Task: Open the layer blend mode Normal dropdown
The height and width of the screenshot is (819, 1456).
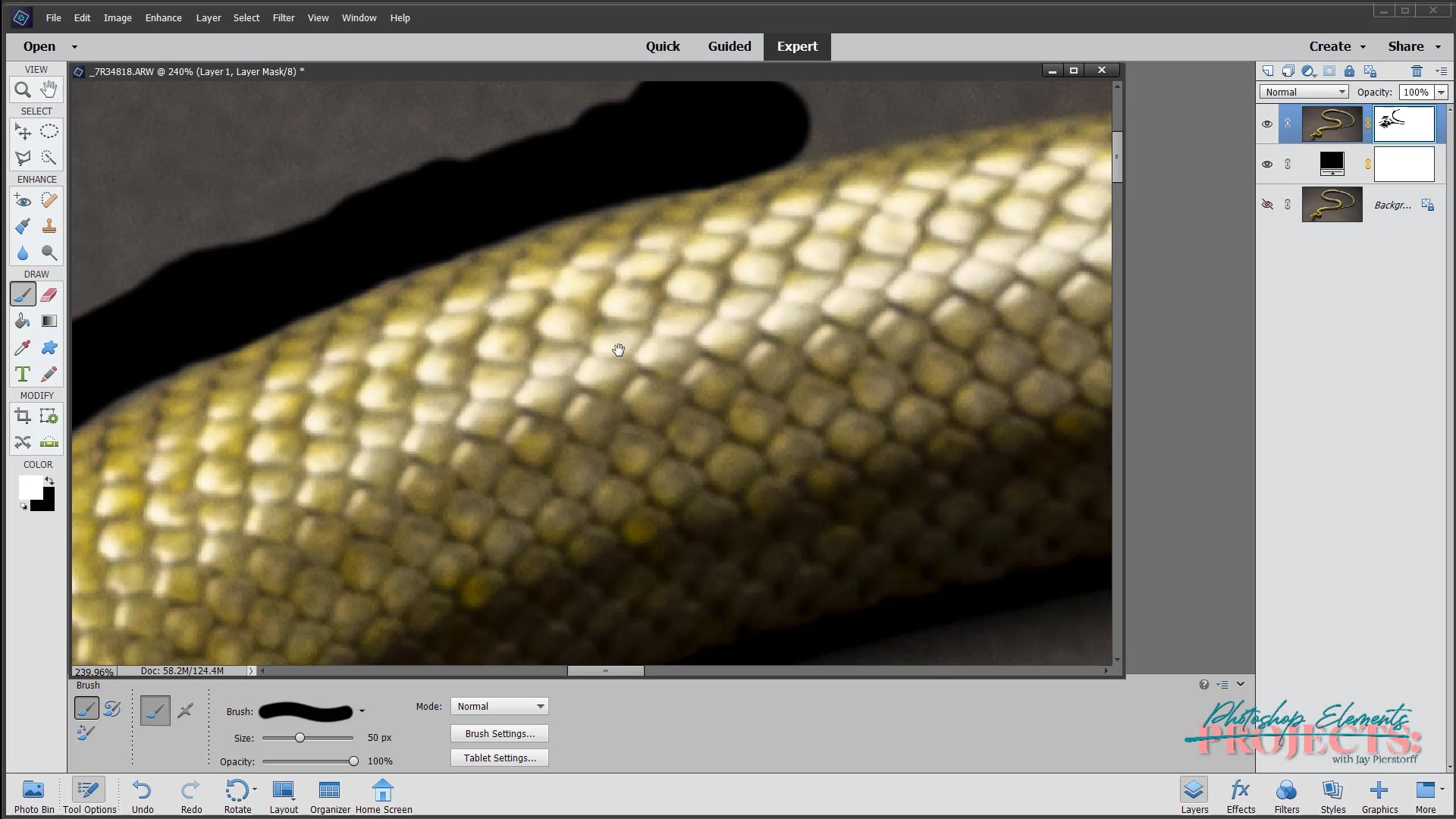Action: (x=1304, y=92)
